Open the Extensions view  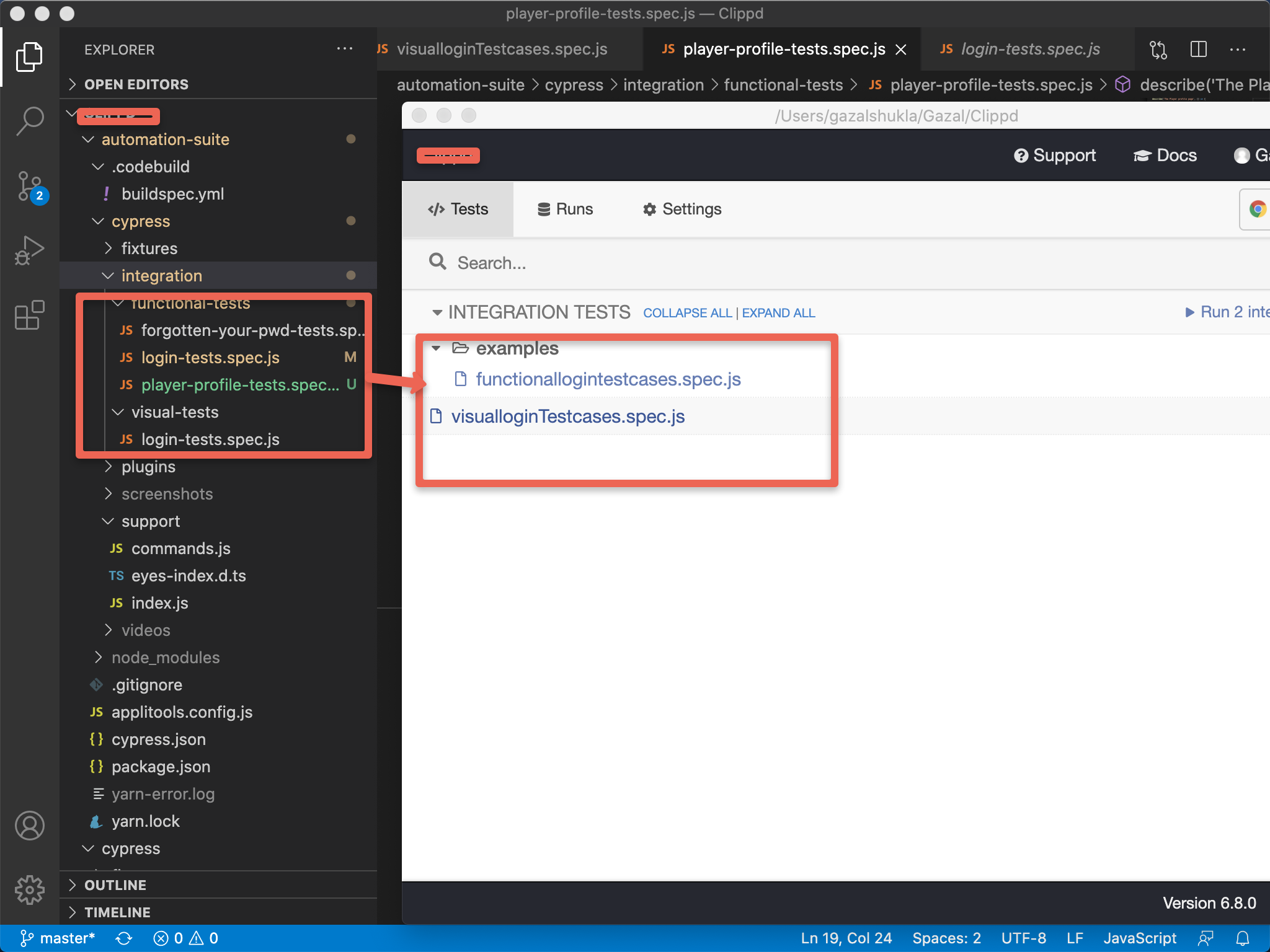29,315
